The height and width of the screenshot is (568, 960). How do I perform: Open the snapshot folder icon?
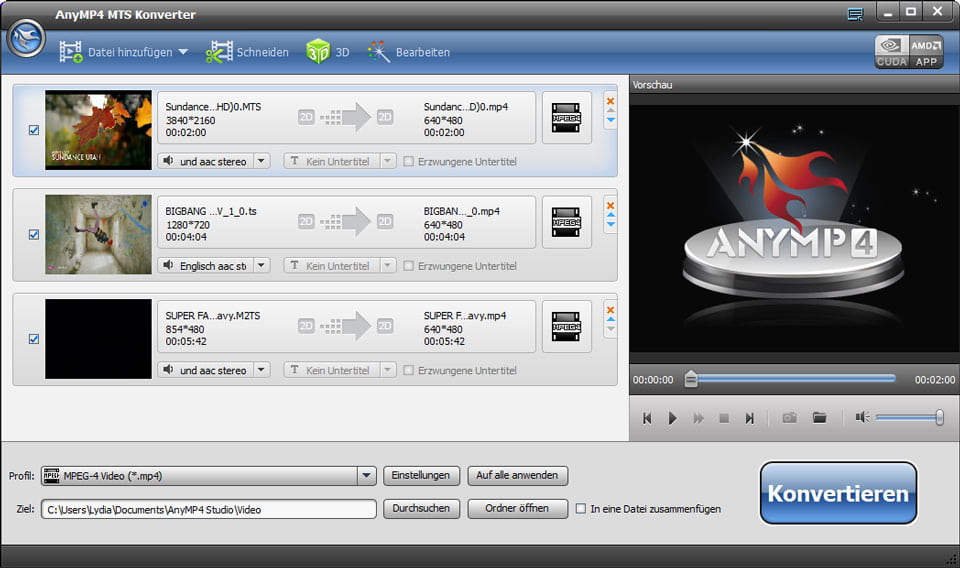coord(819,417)
